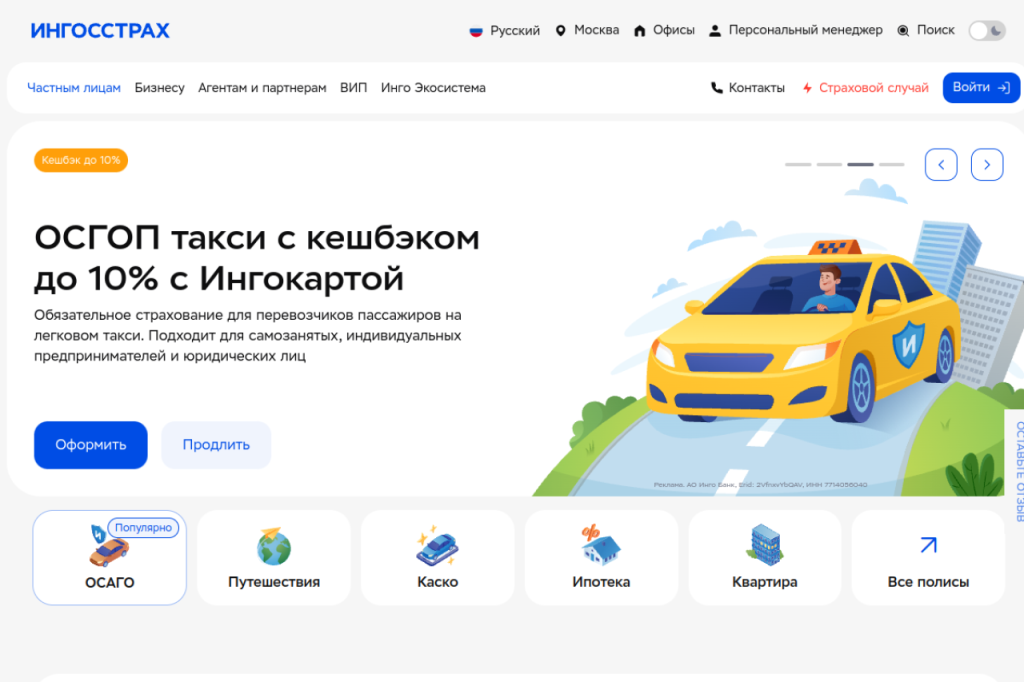The height and width of the screenshot is (682, 1024).
Task: Open the ВИП menu item
Action: coord(353,88)
